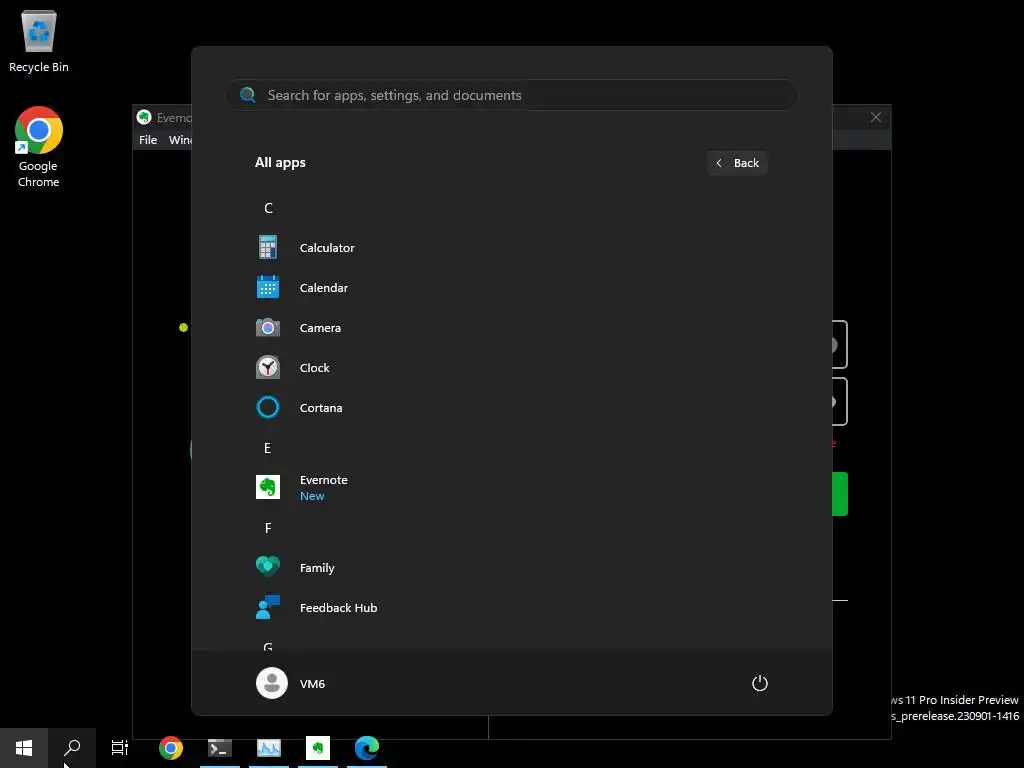
Task: Open the Calendar app icon
Action: pyautogui.click(x=268, y=287)
